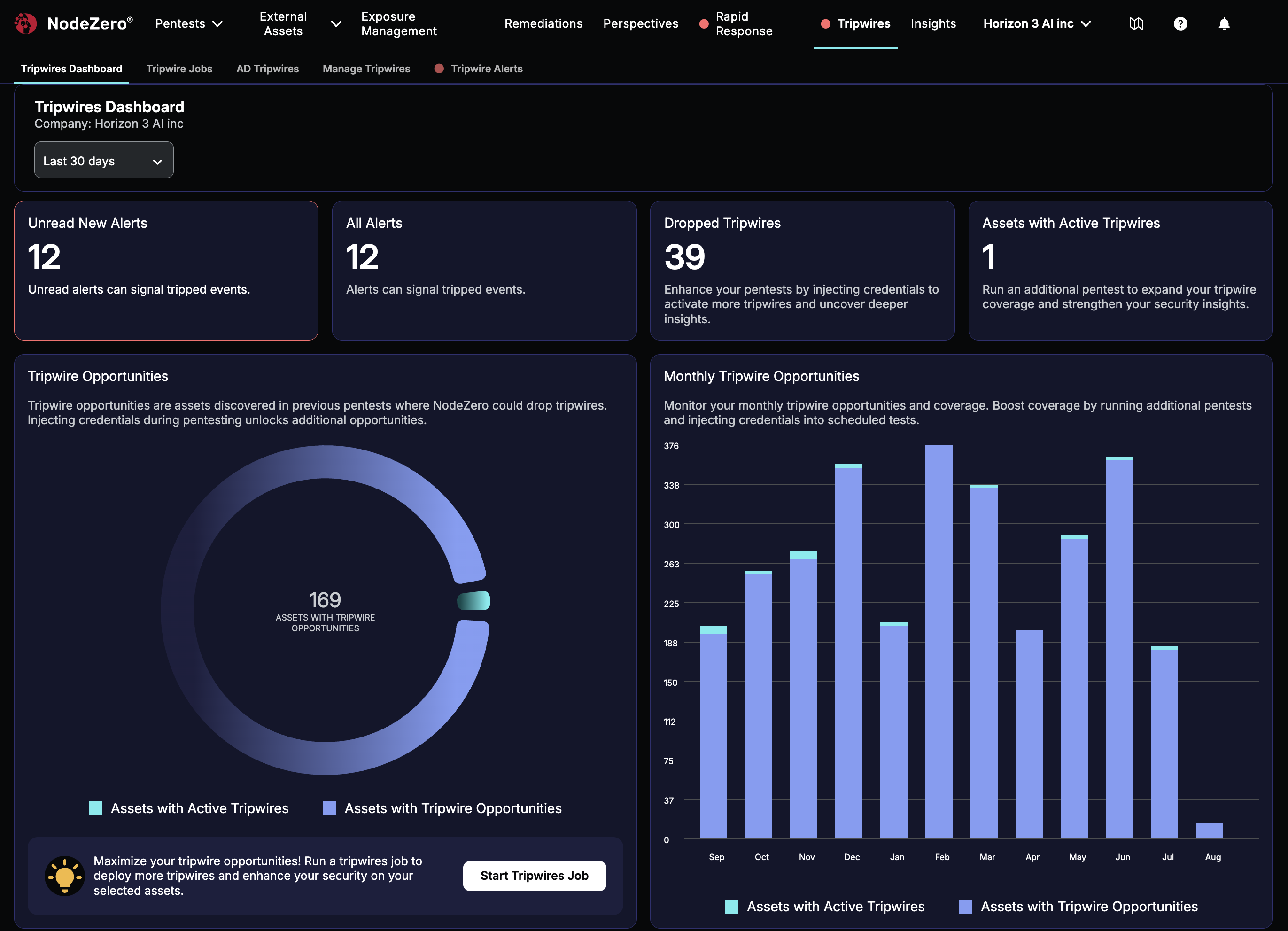Select the Dec bar in monthly chart
Image resolution: width=1288 pixels, height=931 pixels.
[x=848, y=652]
